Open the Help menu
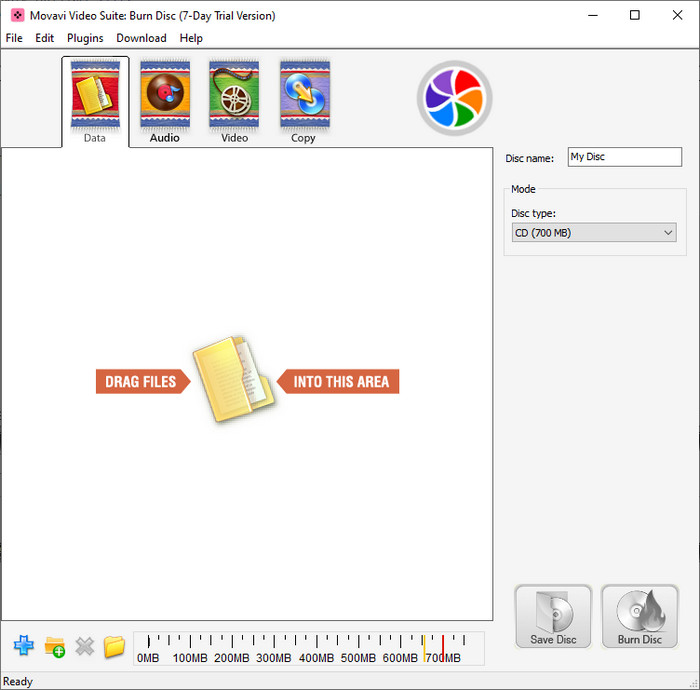This screenshot has height=690, width=700. click(191, 38)
